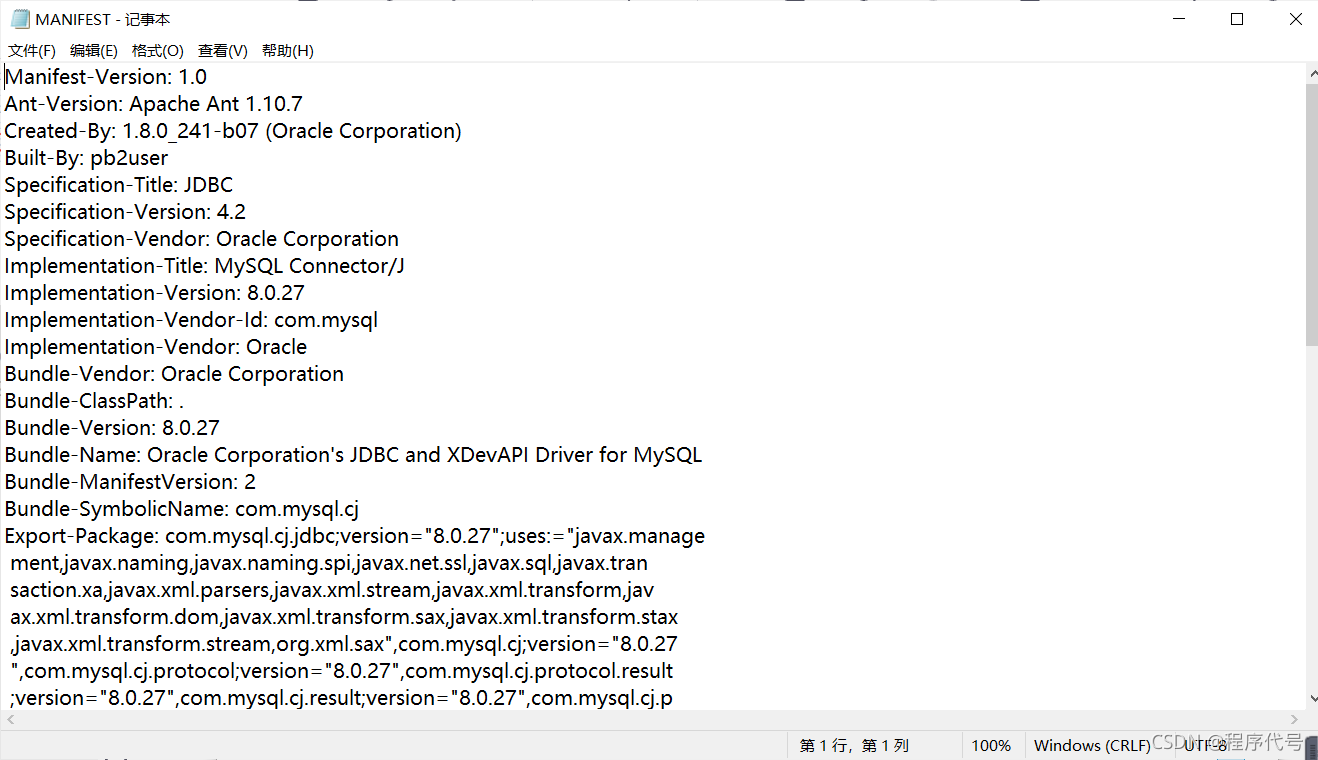Click 'Implementation-Vendor: Oracle' line
Viewport: 1318px width, 760px height.
[x=156, y=347]
